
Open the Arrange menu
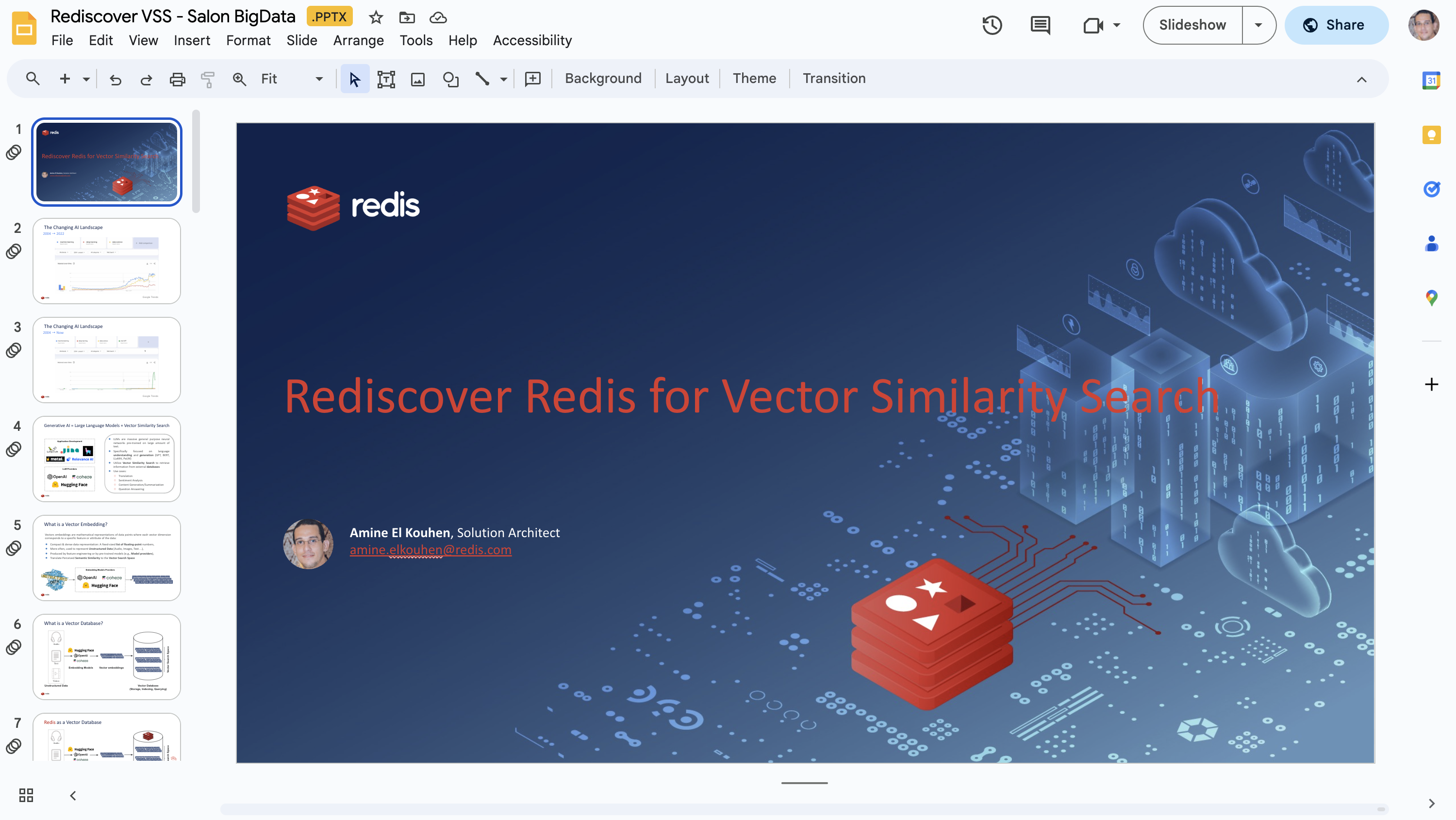coord(358,41)
